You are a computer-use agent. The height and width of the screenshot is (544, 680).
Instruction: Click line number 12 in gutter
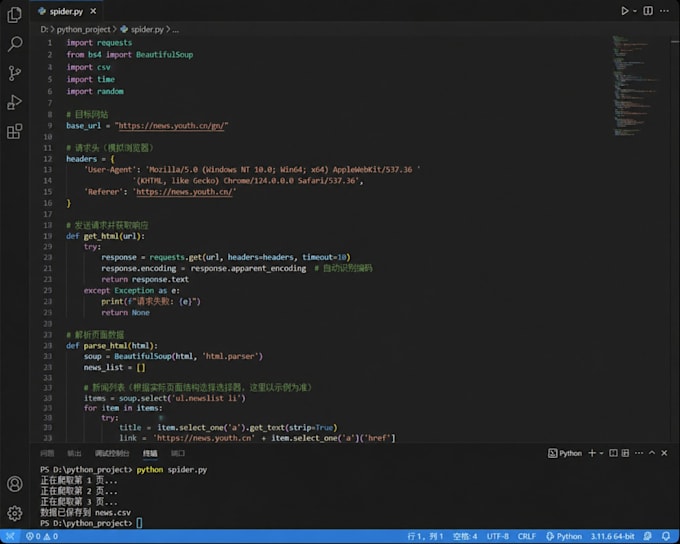(48, 159)
